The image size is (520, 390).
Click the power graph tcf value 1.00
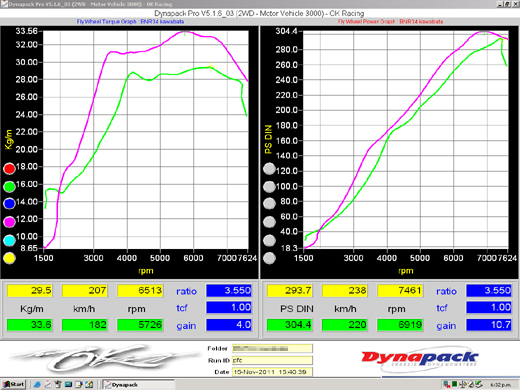489,307
